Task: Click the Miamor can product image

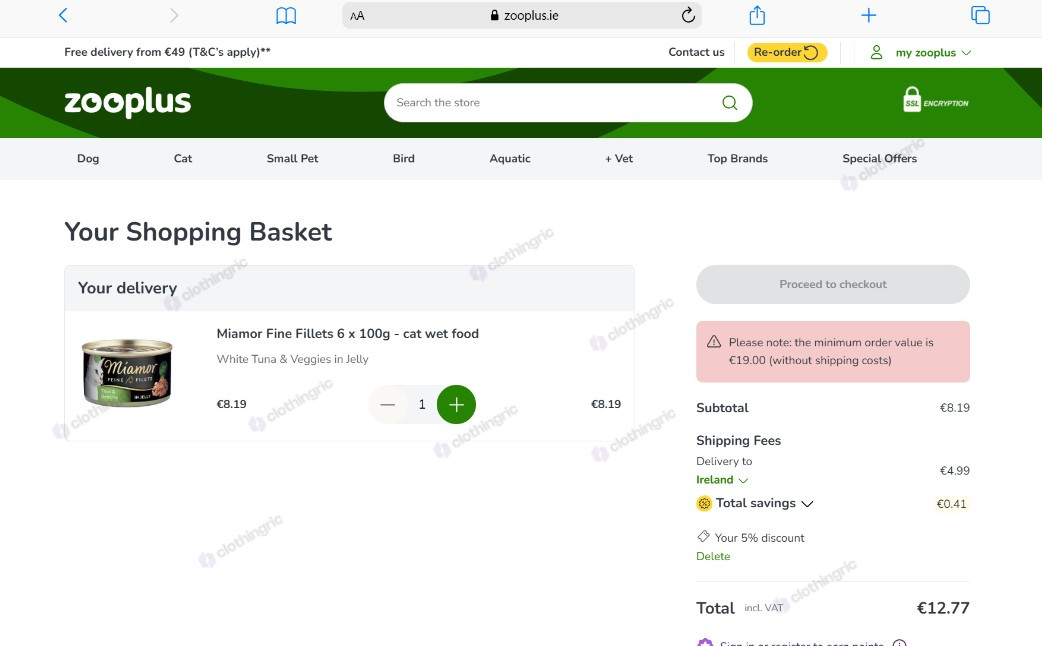Action: click(127, 372)
